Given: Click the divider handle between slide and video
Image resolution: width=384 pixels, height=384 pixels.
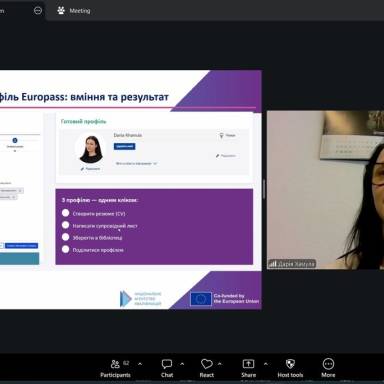Looking at the screenshot, I should click(x=264, y=189).
